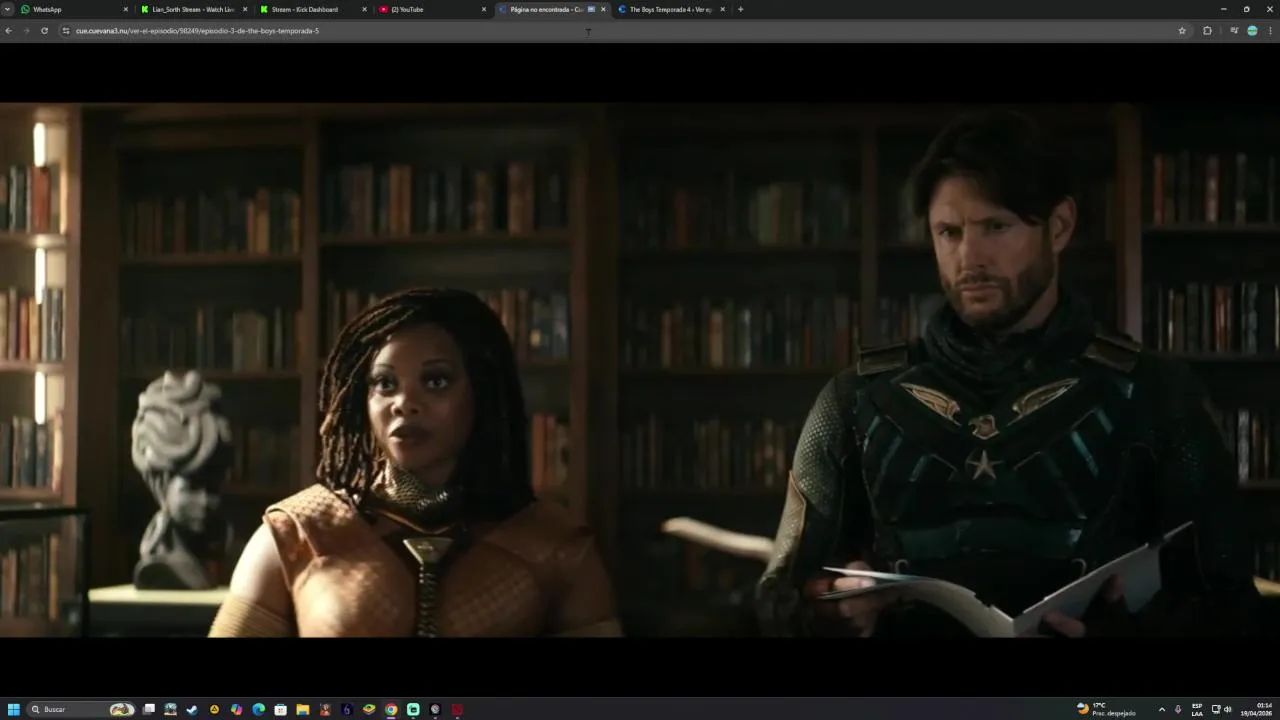Close the YouTube tab
The width and height of the screenshot is (1280, 720).
click(x=484, y=9)
